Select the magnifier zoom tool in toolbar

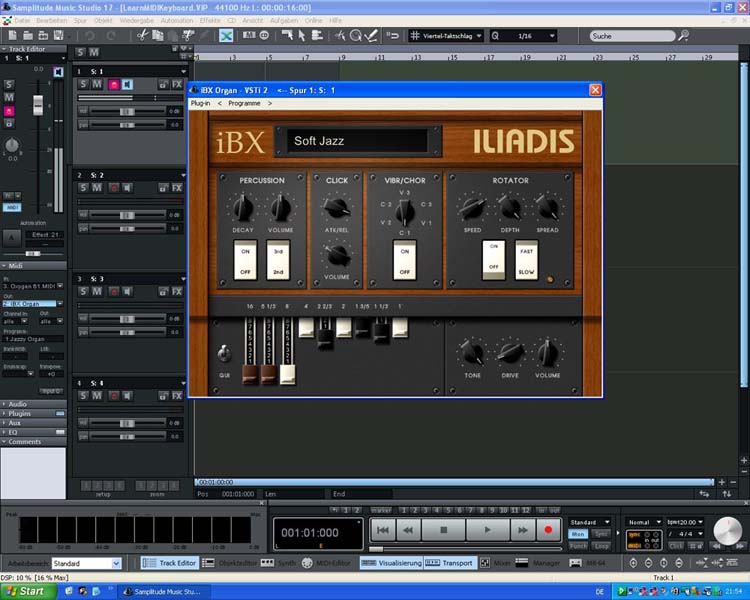coord(355,35)
